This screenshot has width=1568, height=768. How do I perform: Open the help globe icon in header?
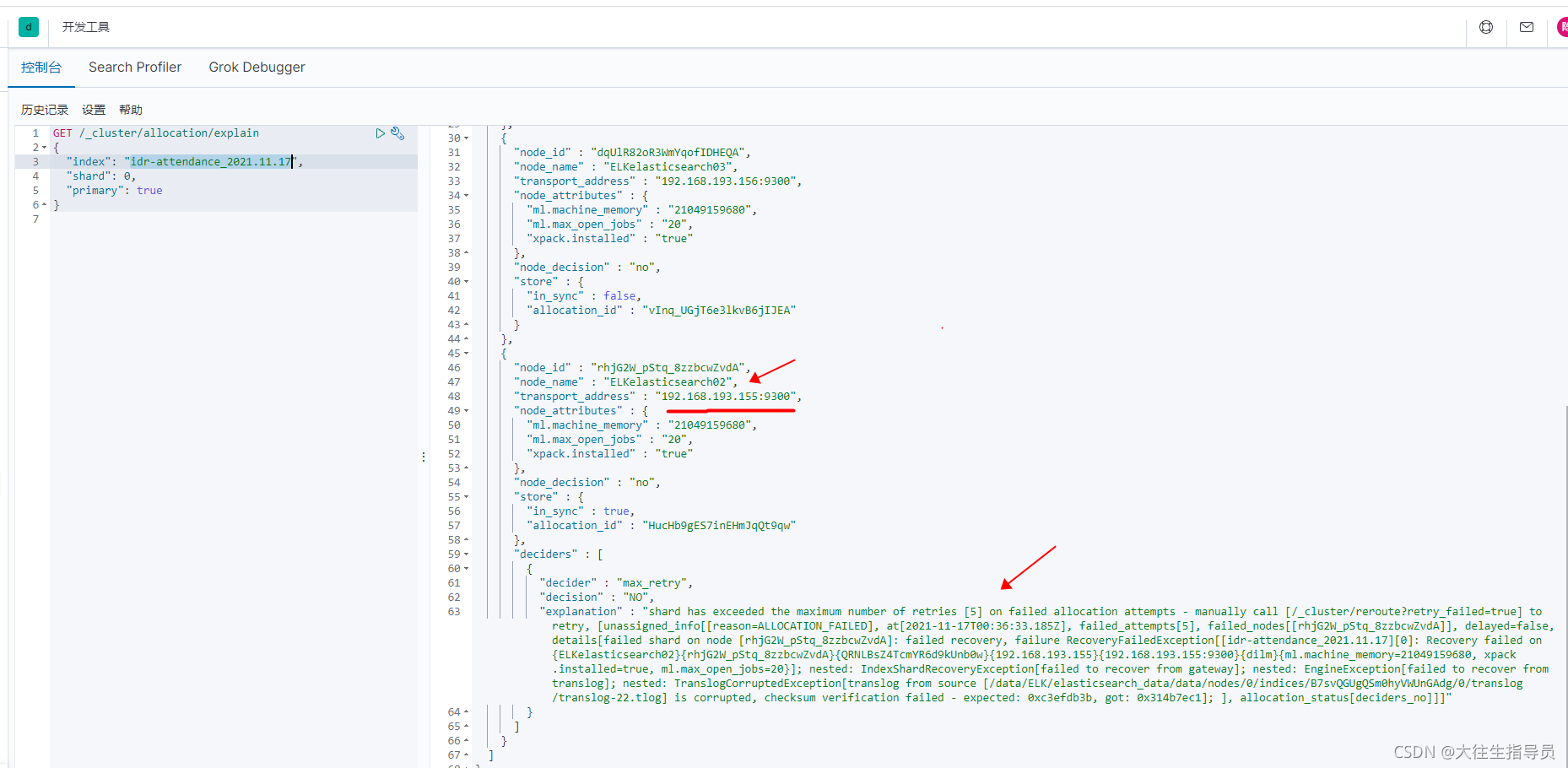point(1486,27)
